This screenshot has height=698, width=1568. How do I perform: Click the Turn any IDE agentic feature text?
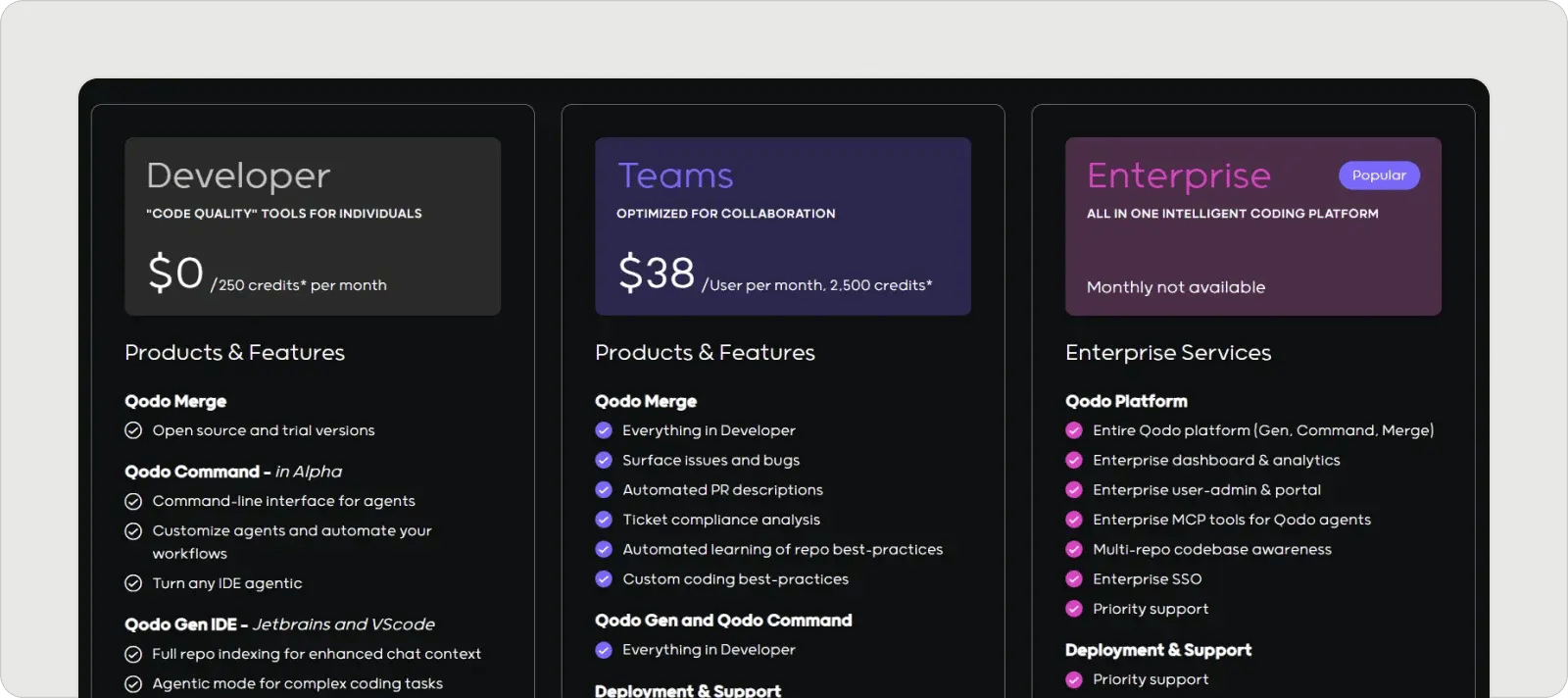227,583
